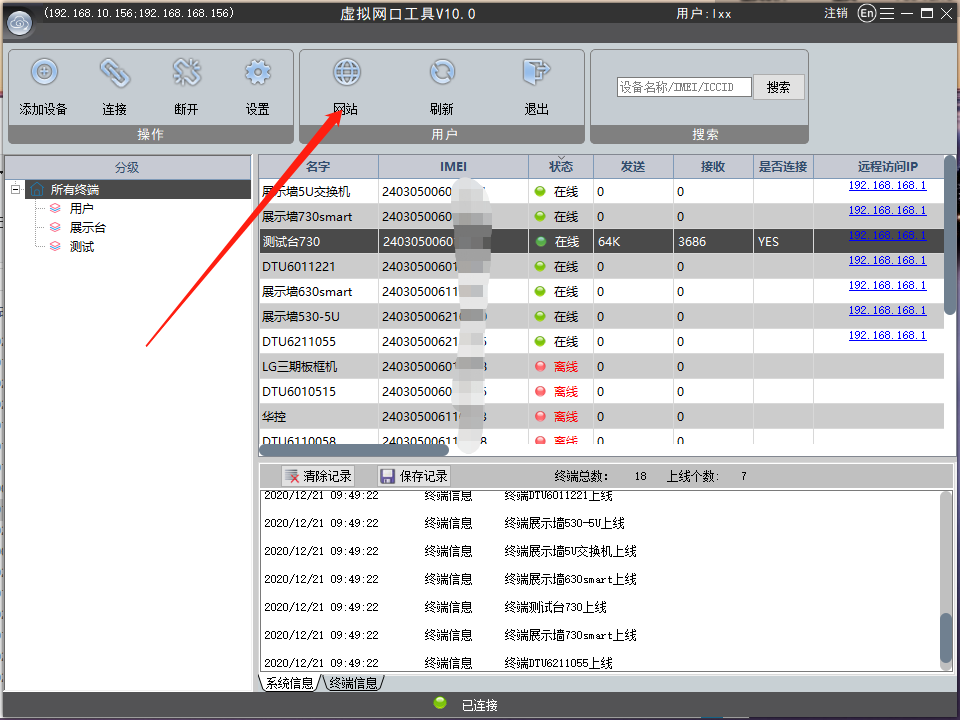The height and width of the screenshot is (720, 960).
Task: Click the 保存记录 save log button
Action: coord(414,476)
